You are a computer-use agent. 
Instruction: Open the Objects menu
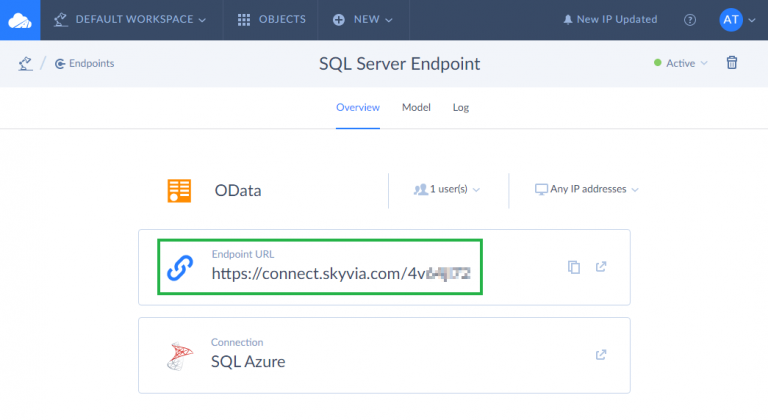271,20
